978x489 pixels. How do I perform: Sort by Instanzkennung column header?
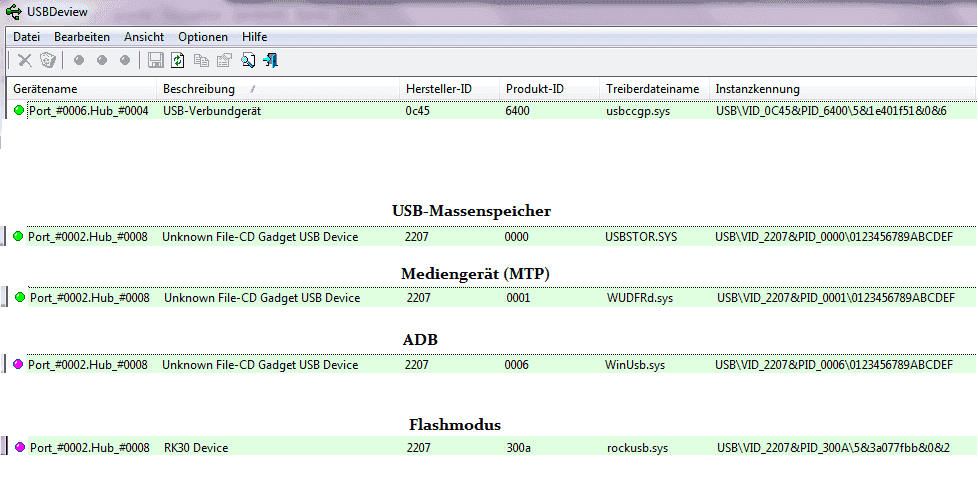[x=842, y=89]
